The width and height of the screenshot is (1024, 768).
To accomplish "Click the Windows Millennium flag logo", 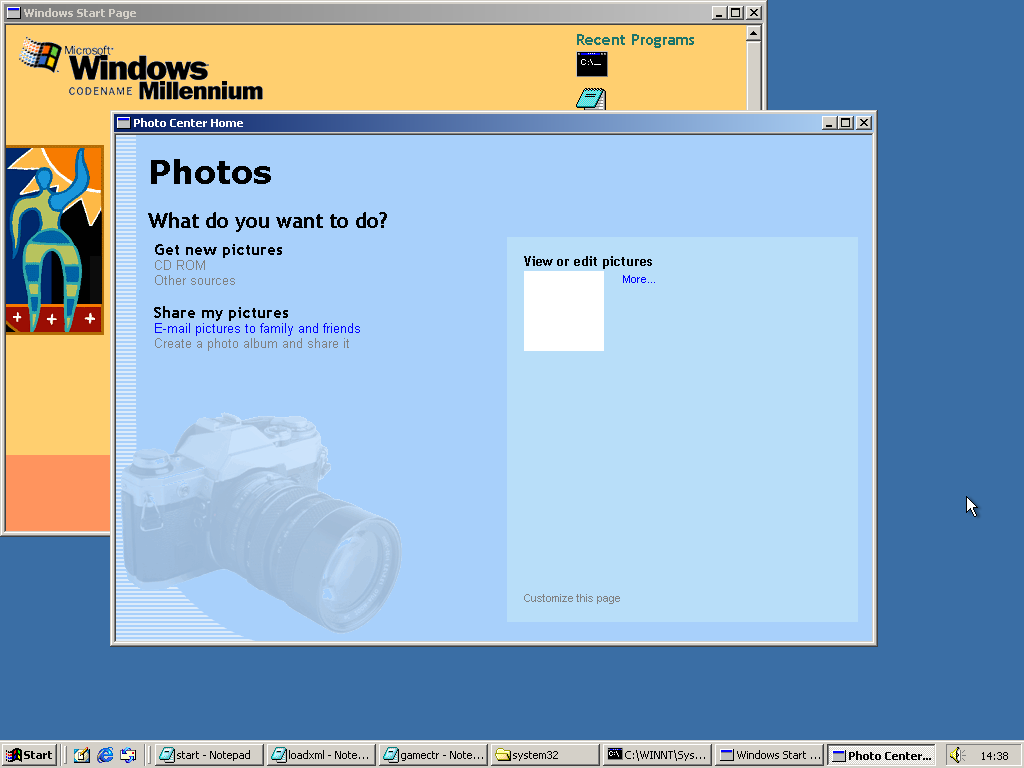I will 39,54.
